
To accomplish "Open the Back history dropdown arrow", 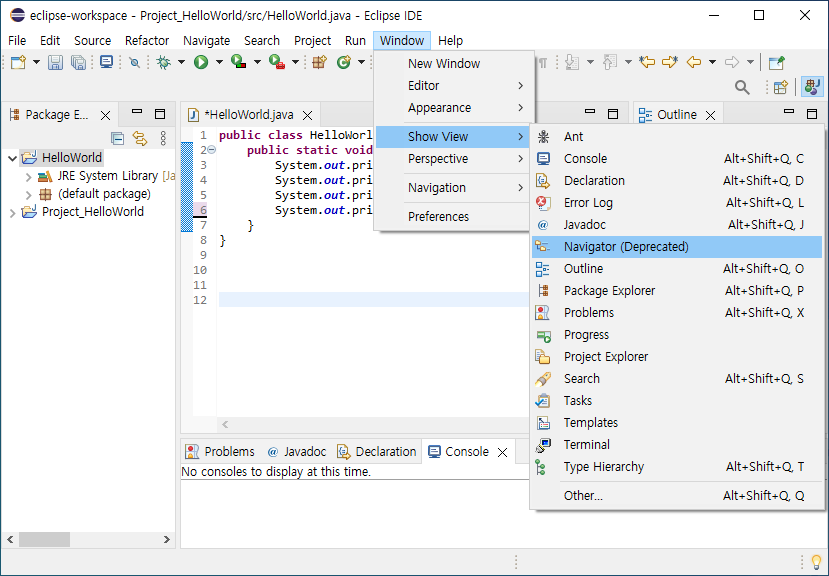I will (x=712, y=62).
